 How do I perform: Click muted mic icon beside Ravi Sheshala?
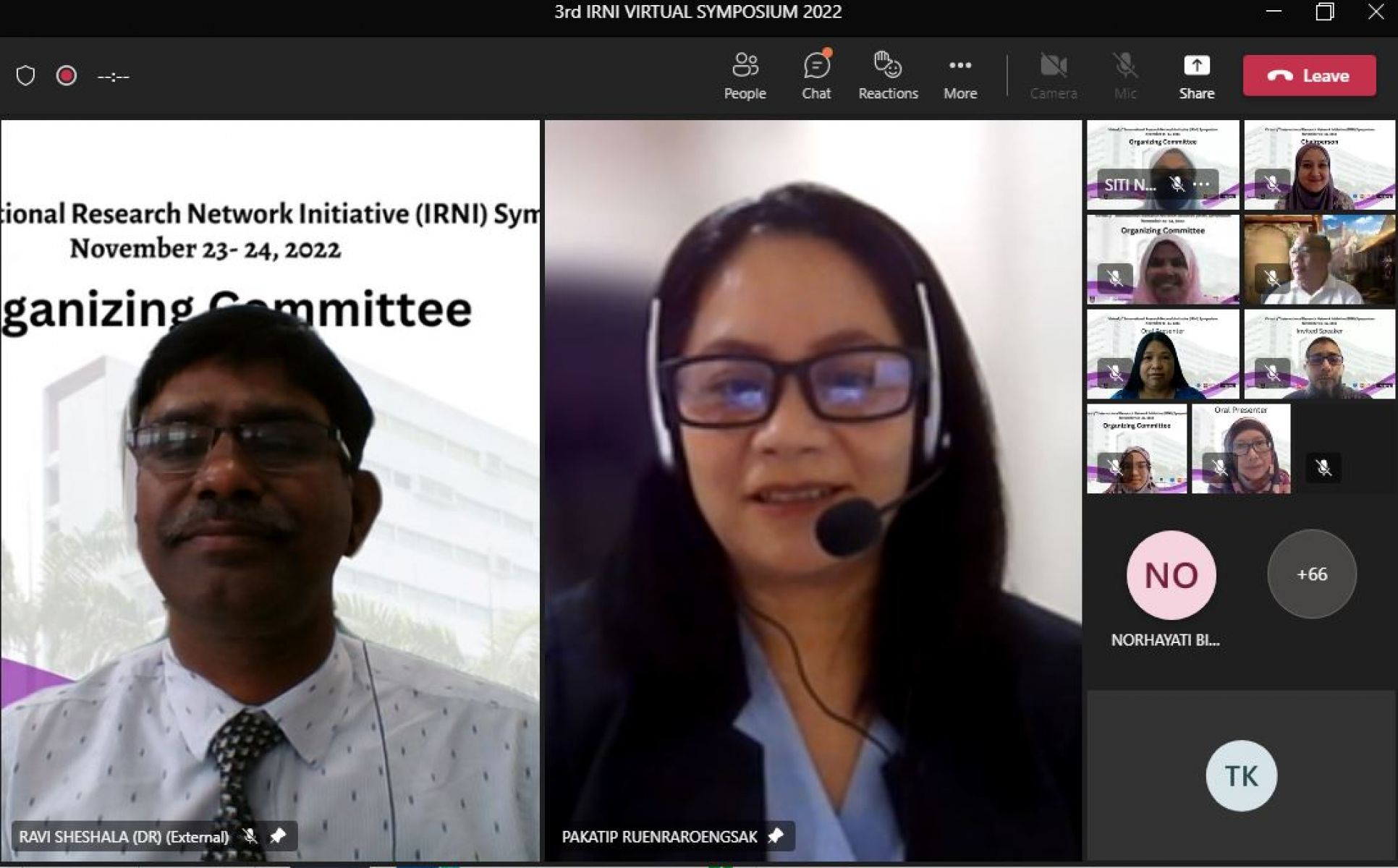click(x=250, y=836)
